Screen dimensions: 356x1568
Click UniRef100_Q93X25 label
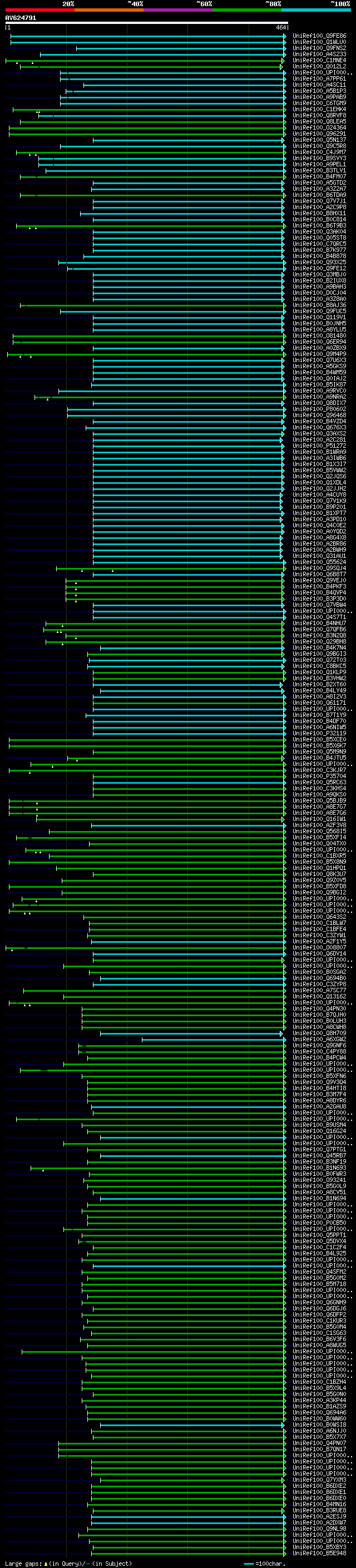tap(319, 262)
